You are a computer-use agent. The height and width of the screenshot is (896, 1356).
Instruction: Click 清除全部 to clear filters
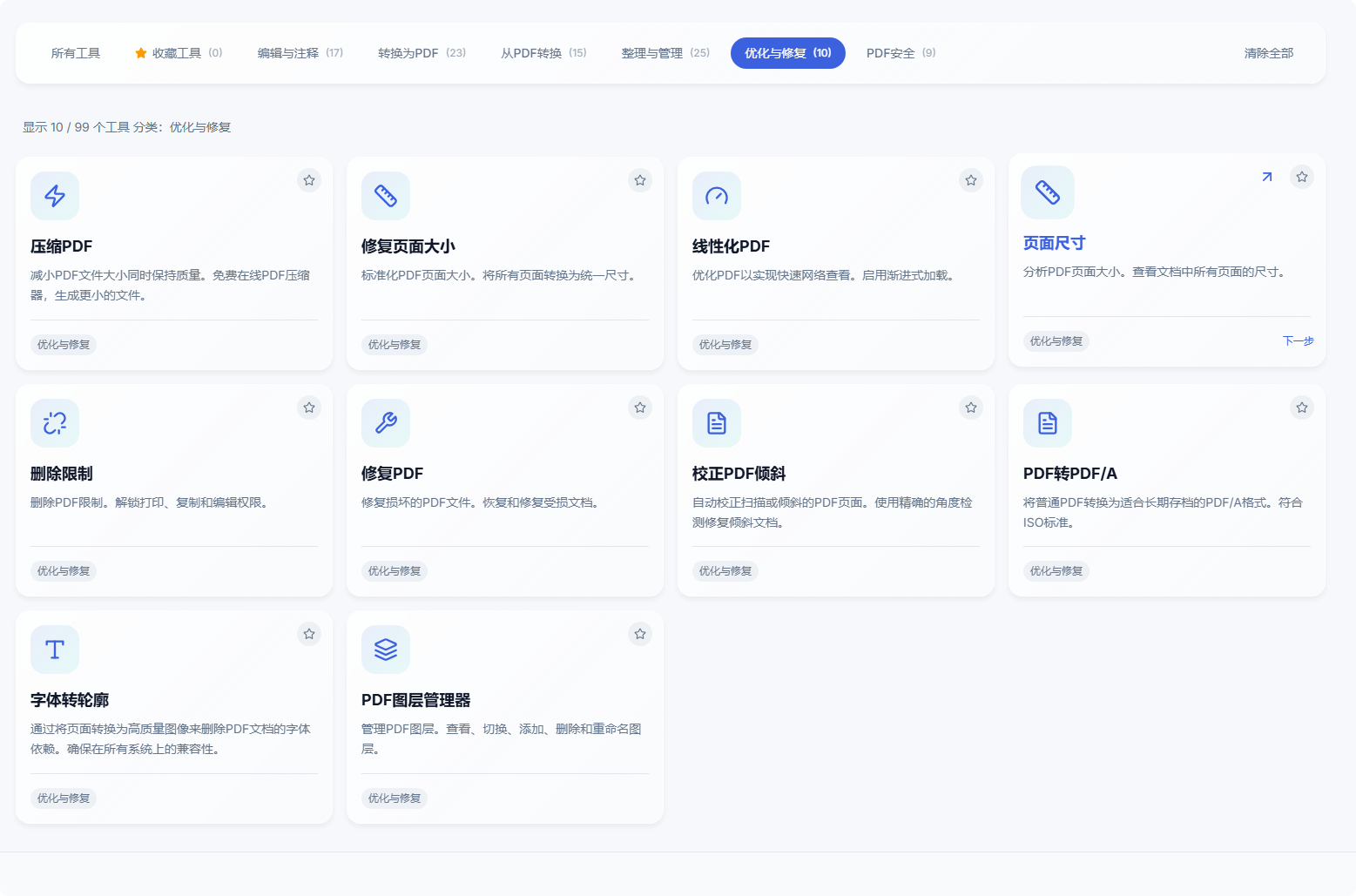tap(1269, 53)
